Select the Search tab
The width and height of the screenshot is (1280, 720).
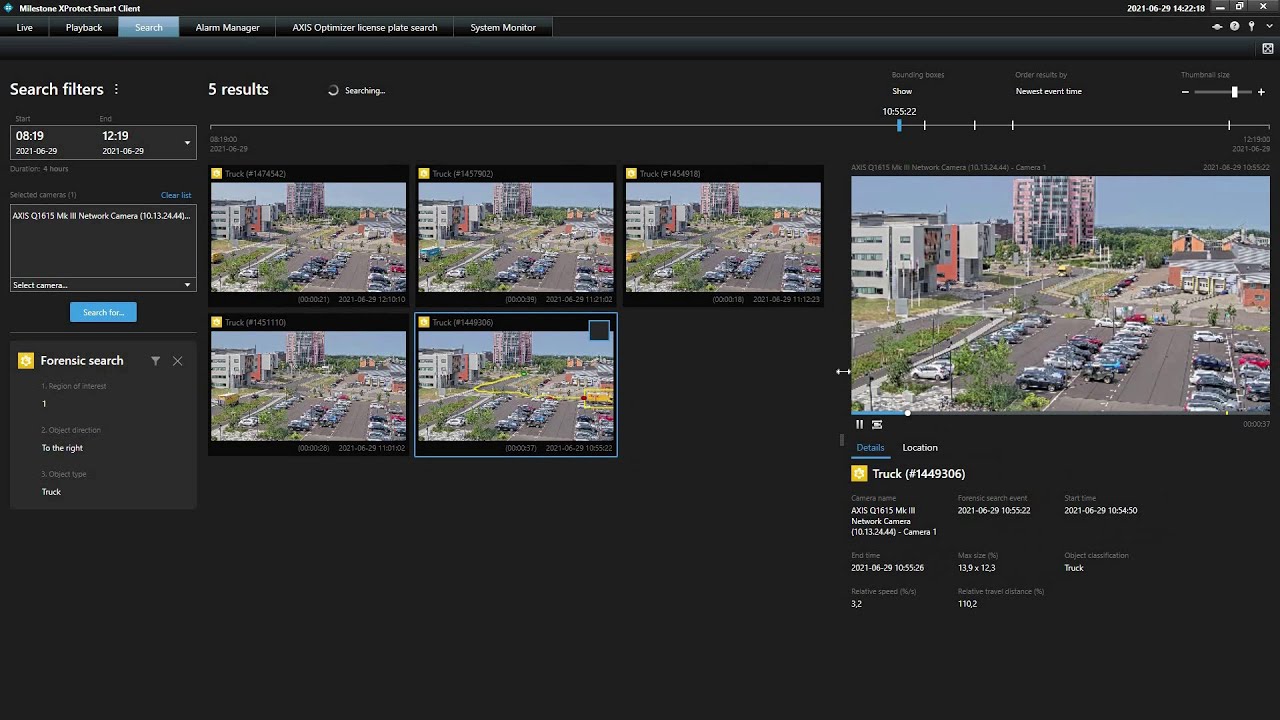(x=148, y=27)
